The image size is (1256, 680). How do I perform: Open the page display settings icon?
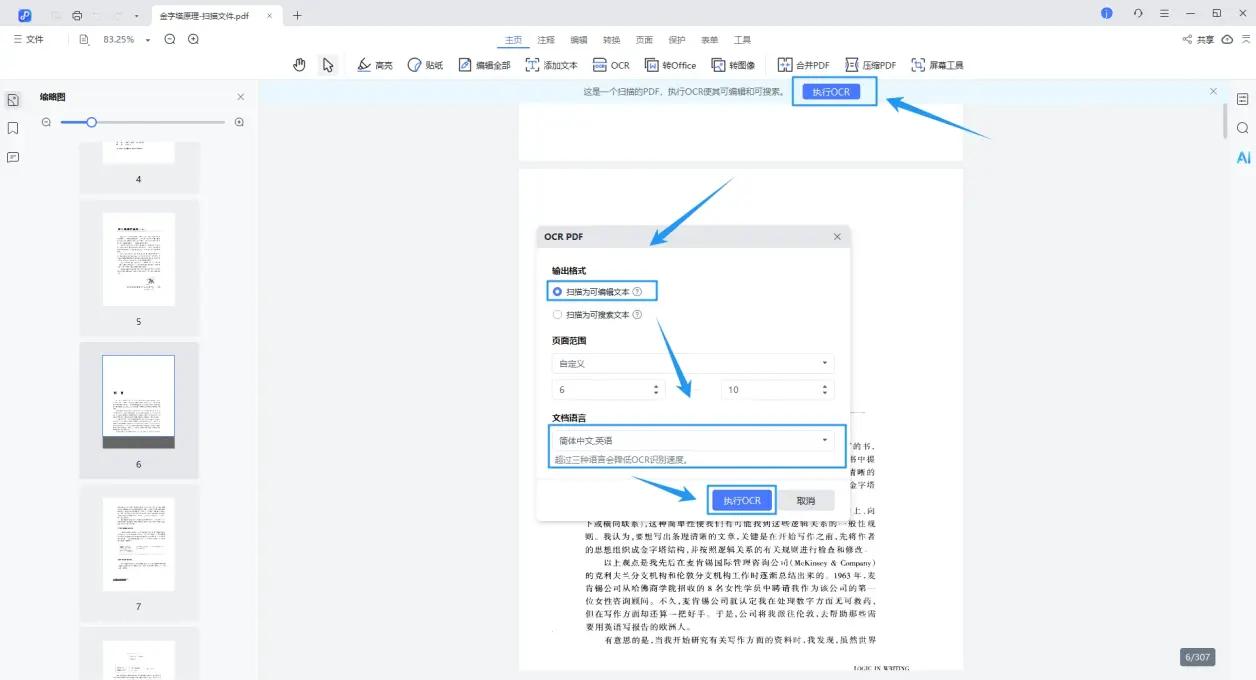(84, 39)
